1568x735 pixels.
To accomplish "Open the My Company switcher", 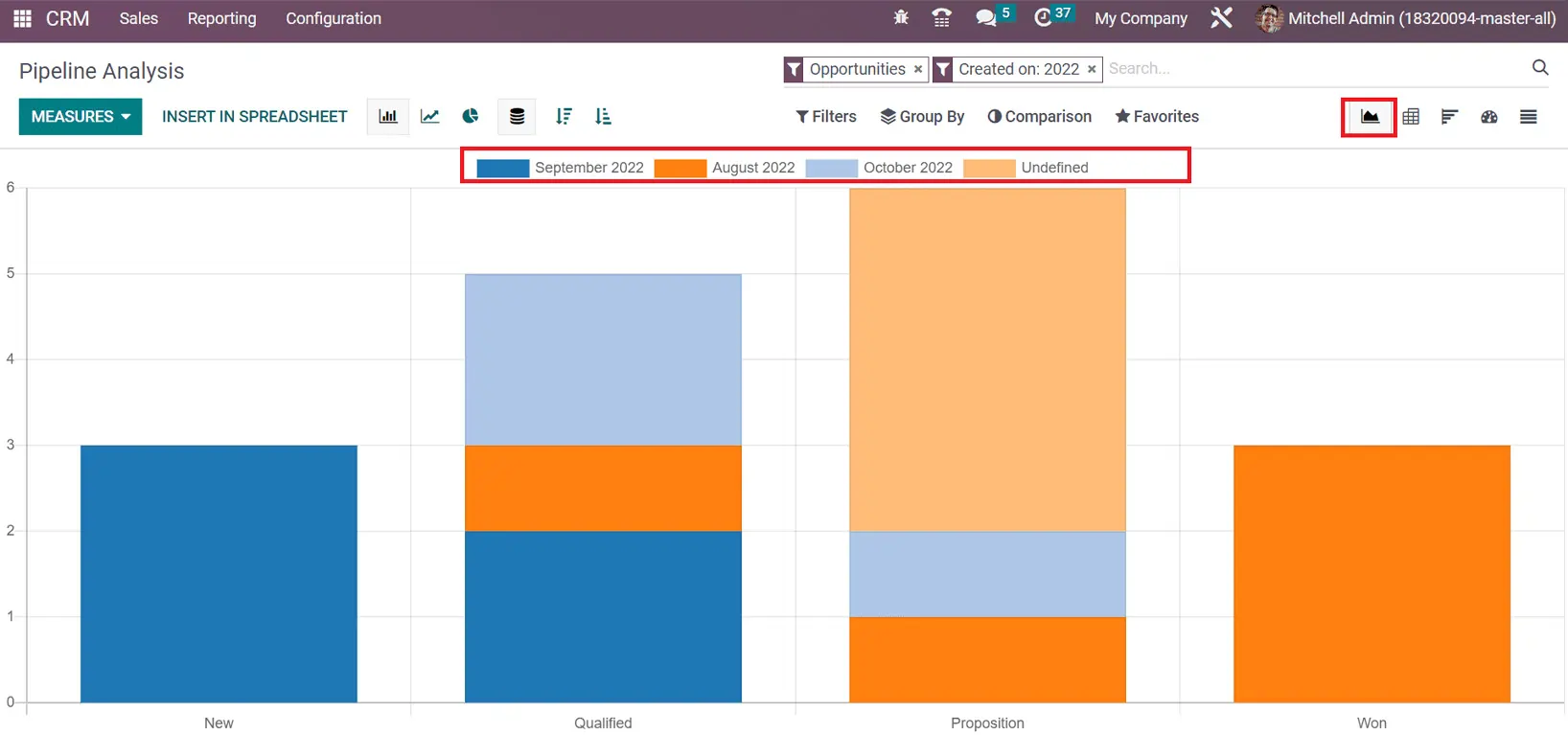I will click(1141, 18).
